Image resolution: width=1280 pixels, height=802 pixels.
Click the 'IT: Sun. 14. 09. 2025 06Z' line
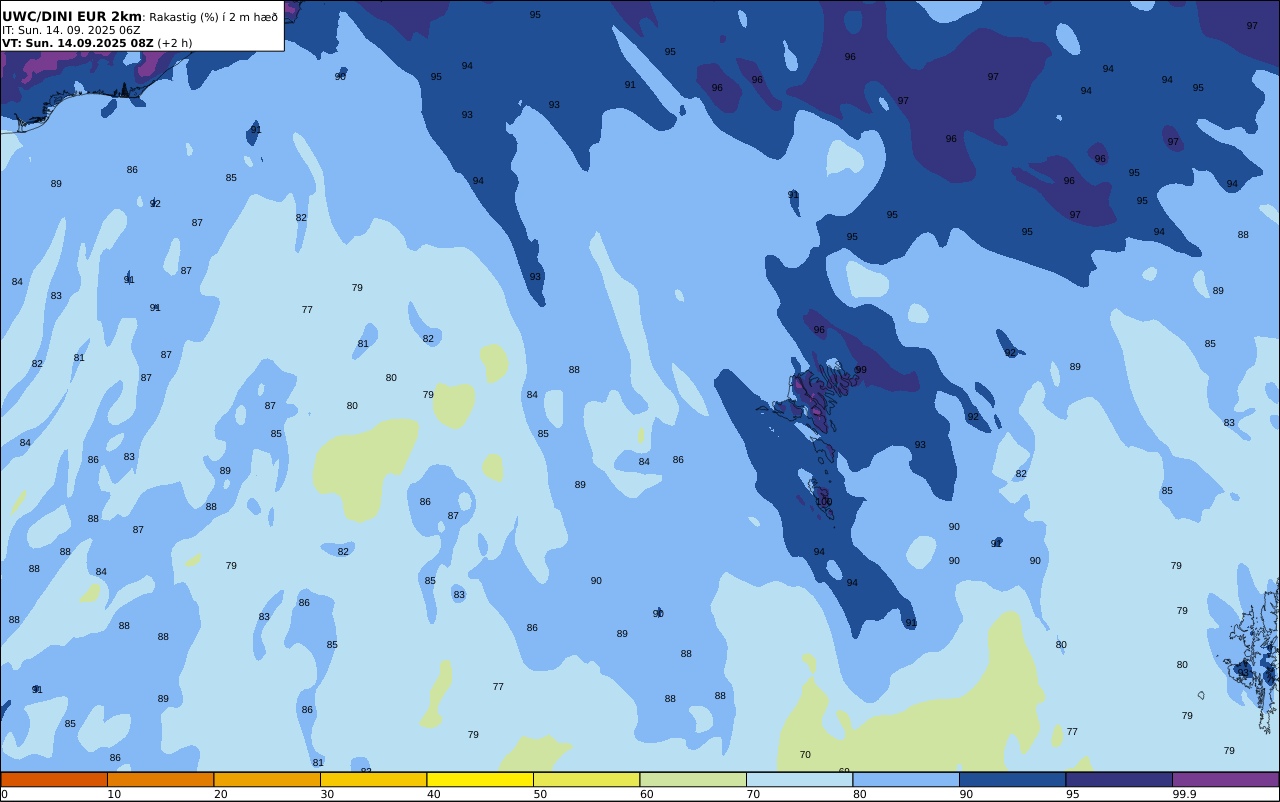point(71,30)
